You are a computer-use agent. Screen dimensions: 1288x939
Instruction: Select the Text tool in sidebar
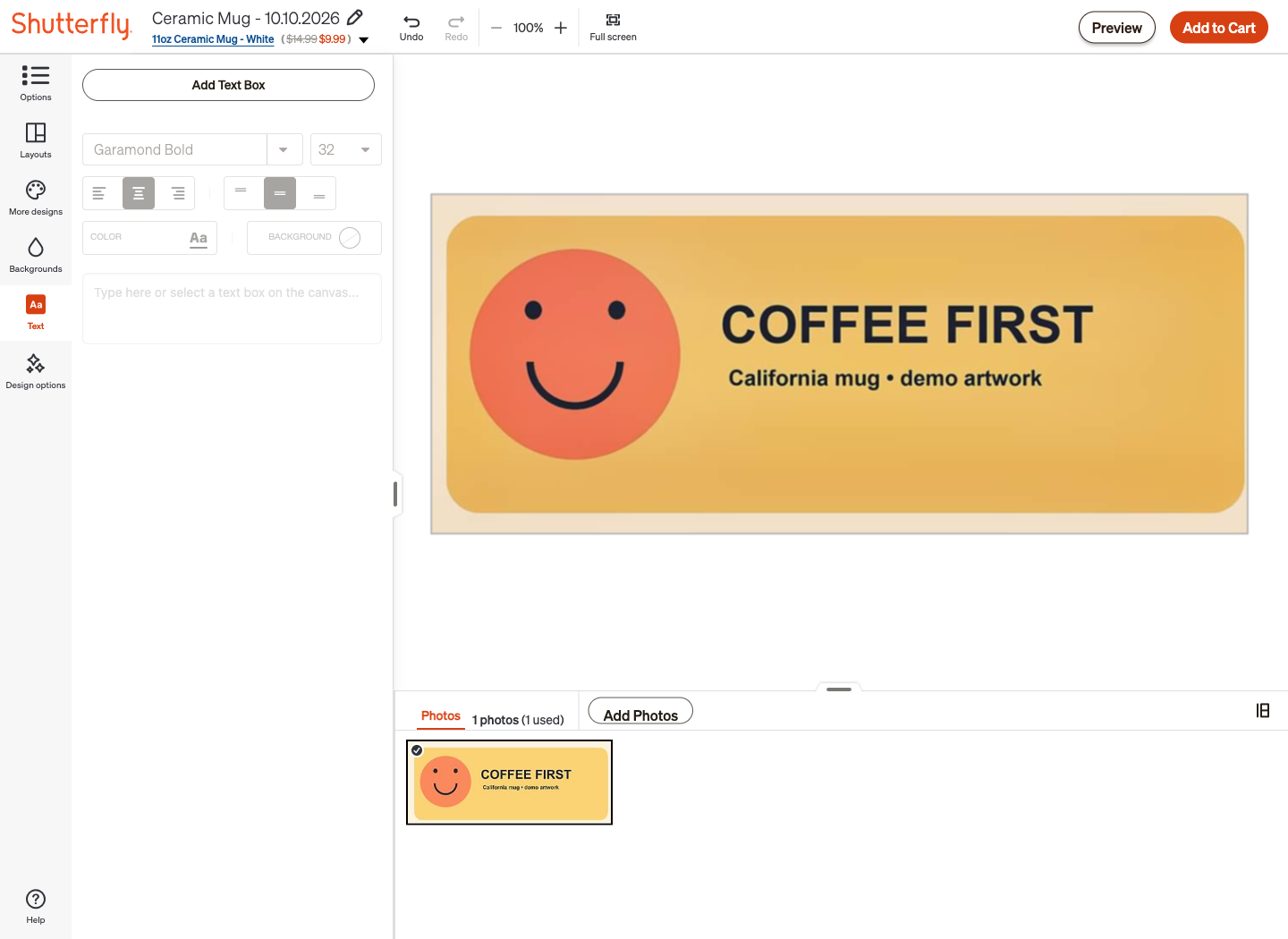(36, 312)
